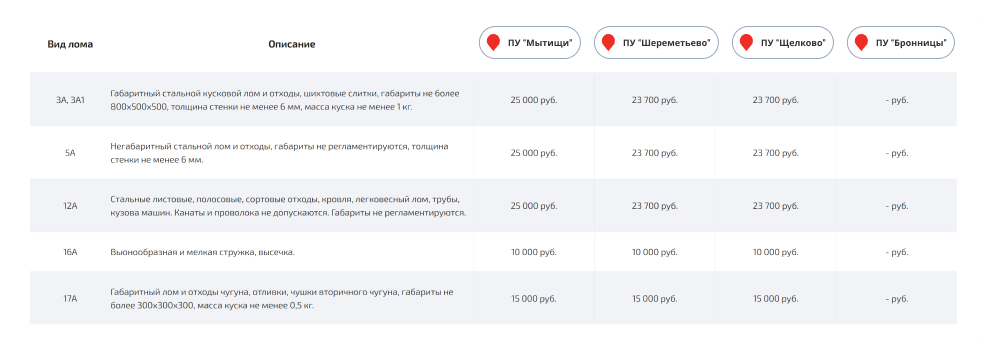Select the ПУ "Бронницы" location button

tap(901, 43)
